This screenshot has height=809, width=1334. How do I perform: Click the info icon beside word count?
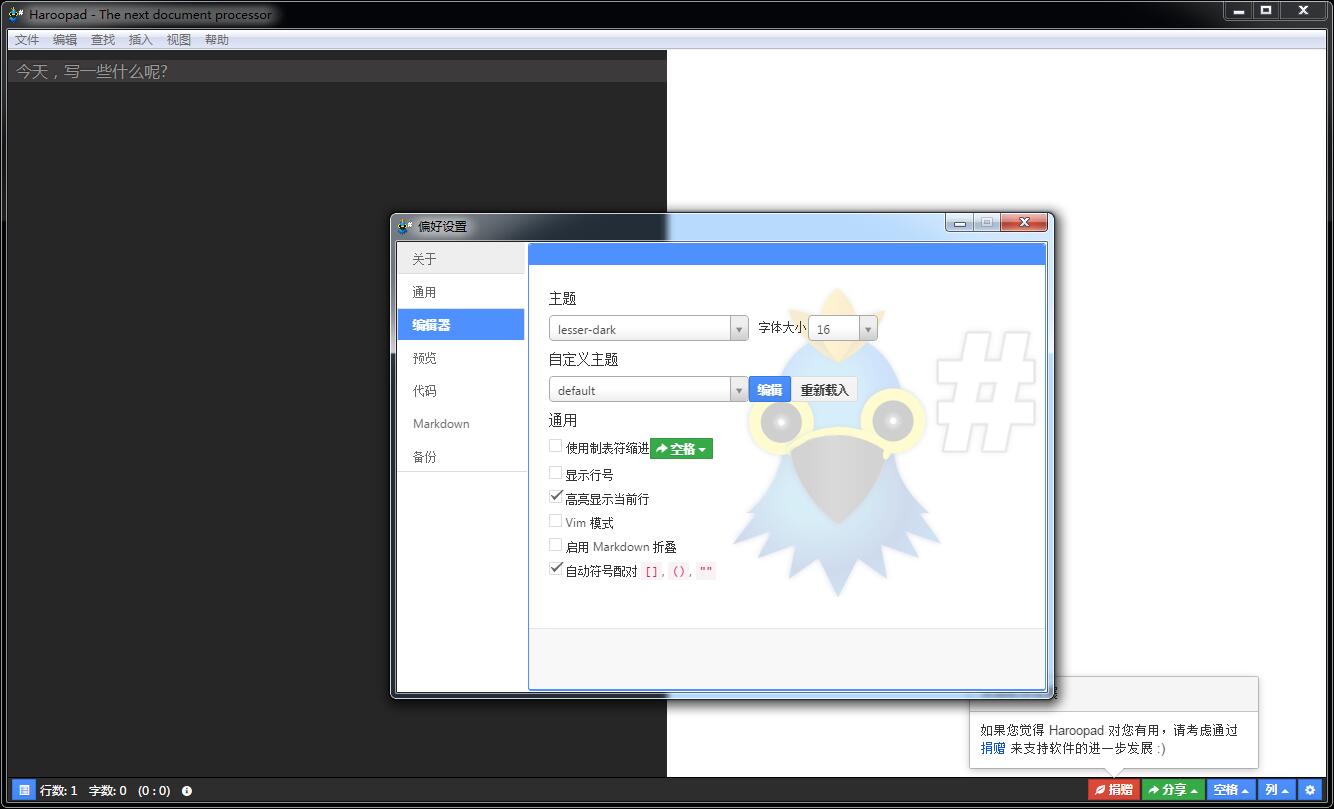pos(187,791)
